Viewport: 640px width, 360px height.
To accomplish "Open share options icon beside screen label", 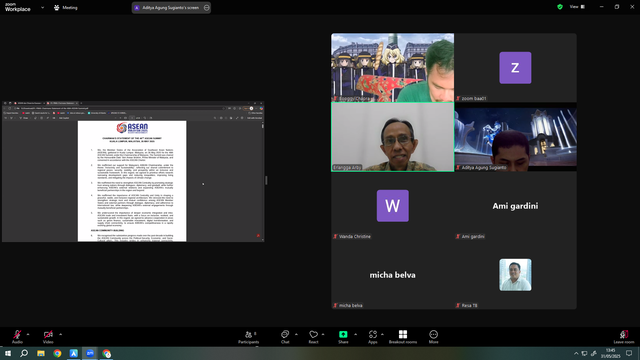I will point(207,7).
